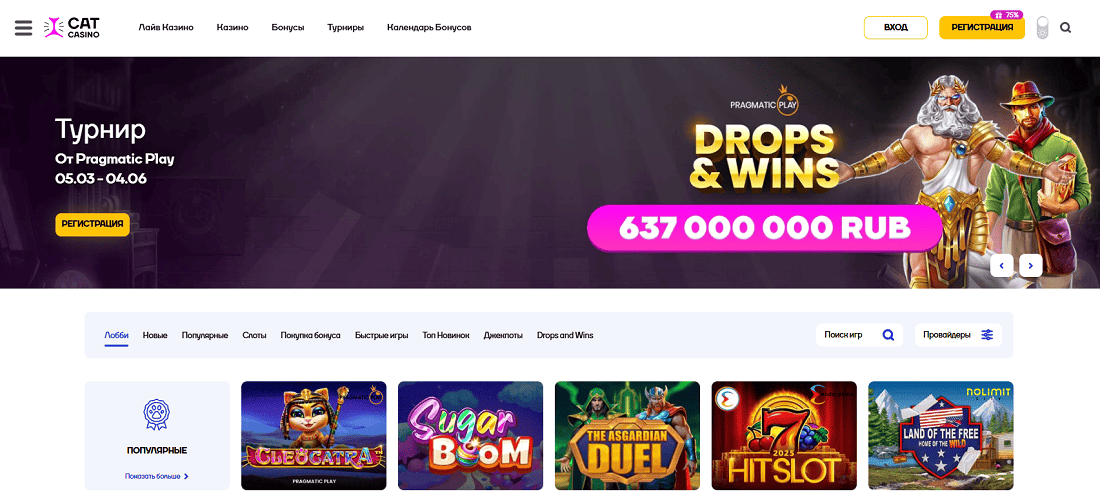Expand Popular with Показать больше

click(156, 476)
